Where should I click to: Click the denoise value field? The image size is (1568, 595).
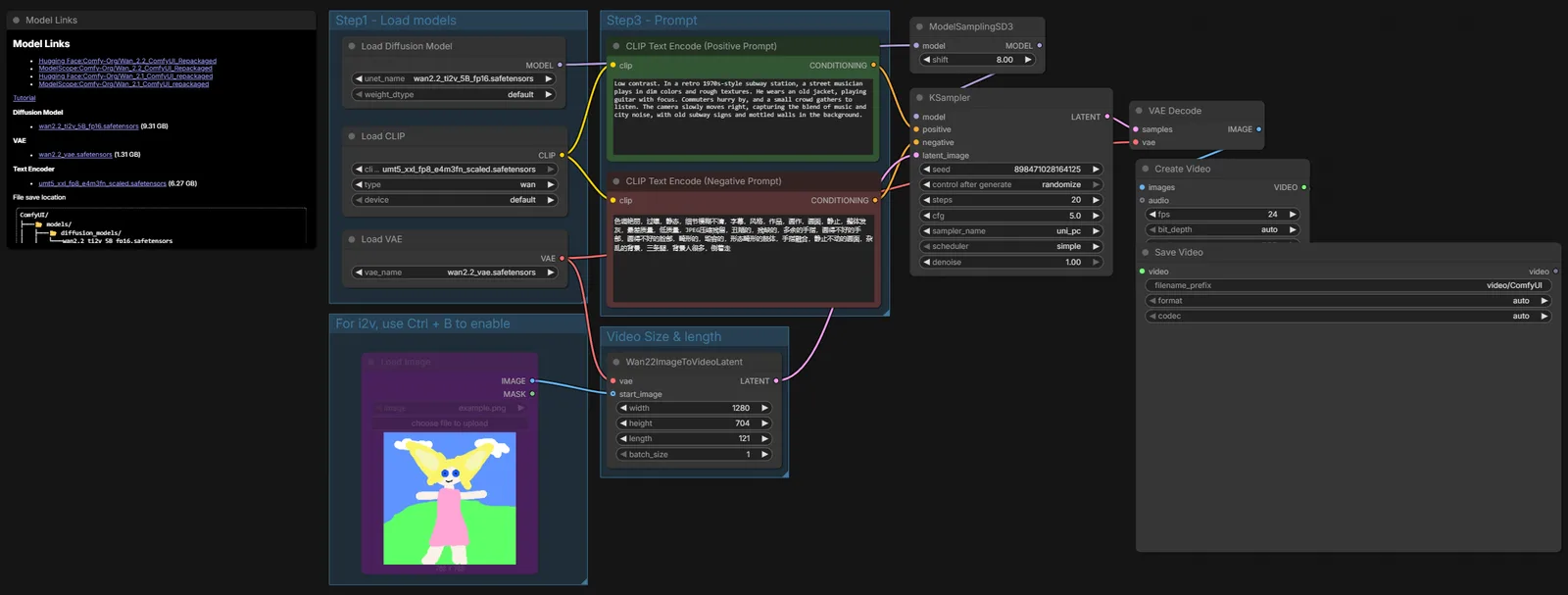[x=1011, y=263]
